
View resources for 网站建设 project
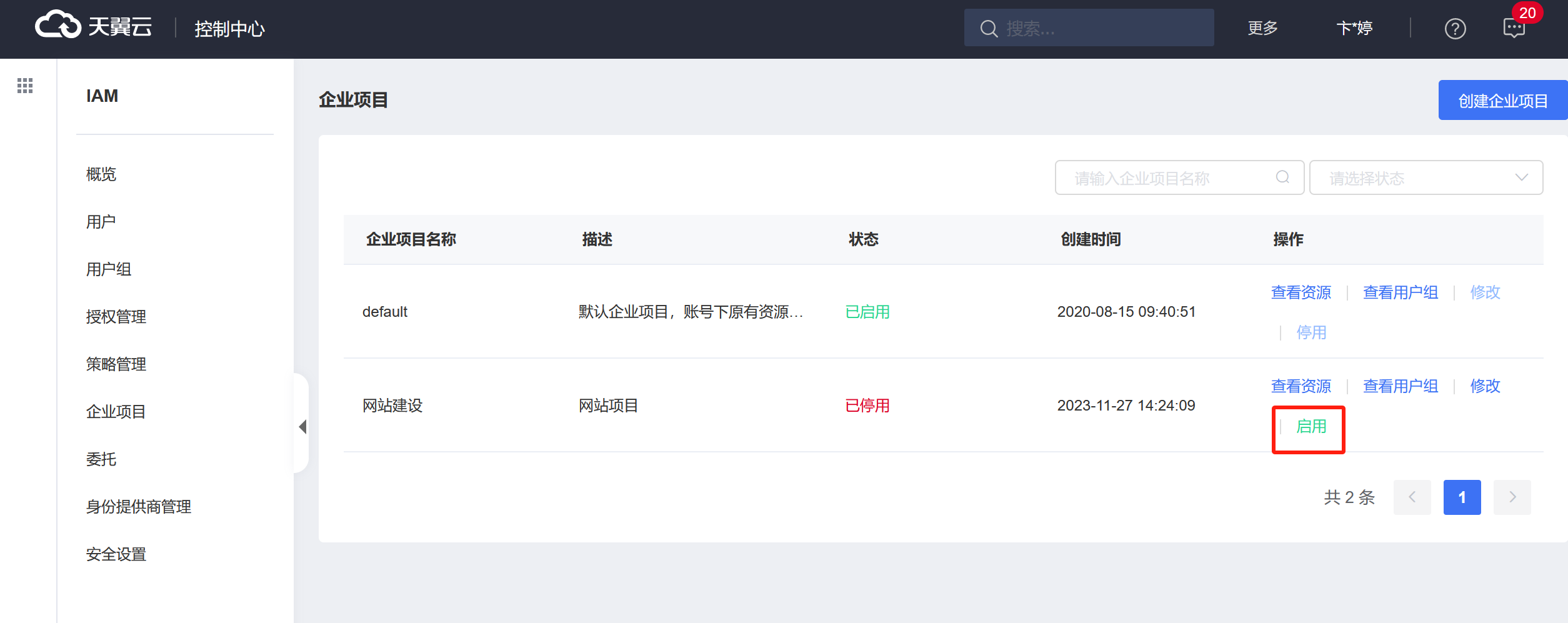1301,386
